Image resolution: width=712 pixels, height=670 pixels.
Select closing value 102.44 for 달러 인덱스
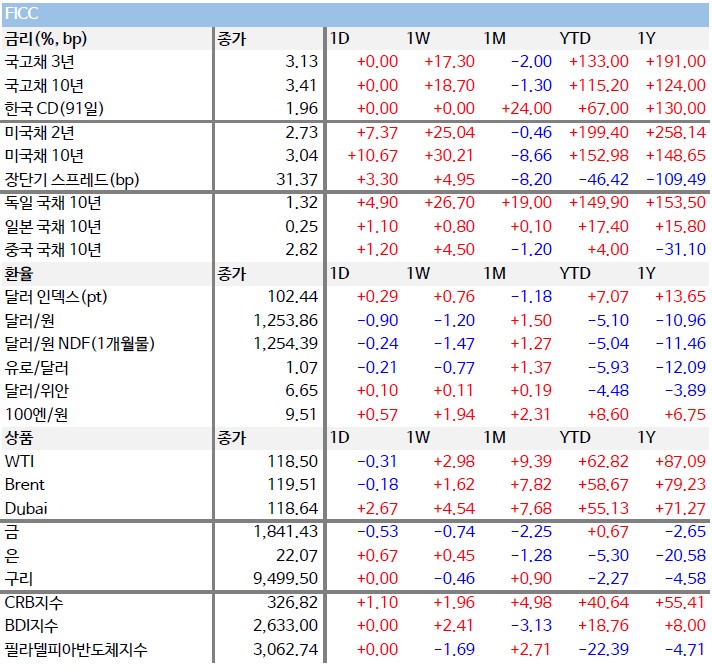click(293, 297)
